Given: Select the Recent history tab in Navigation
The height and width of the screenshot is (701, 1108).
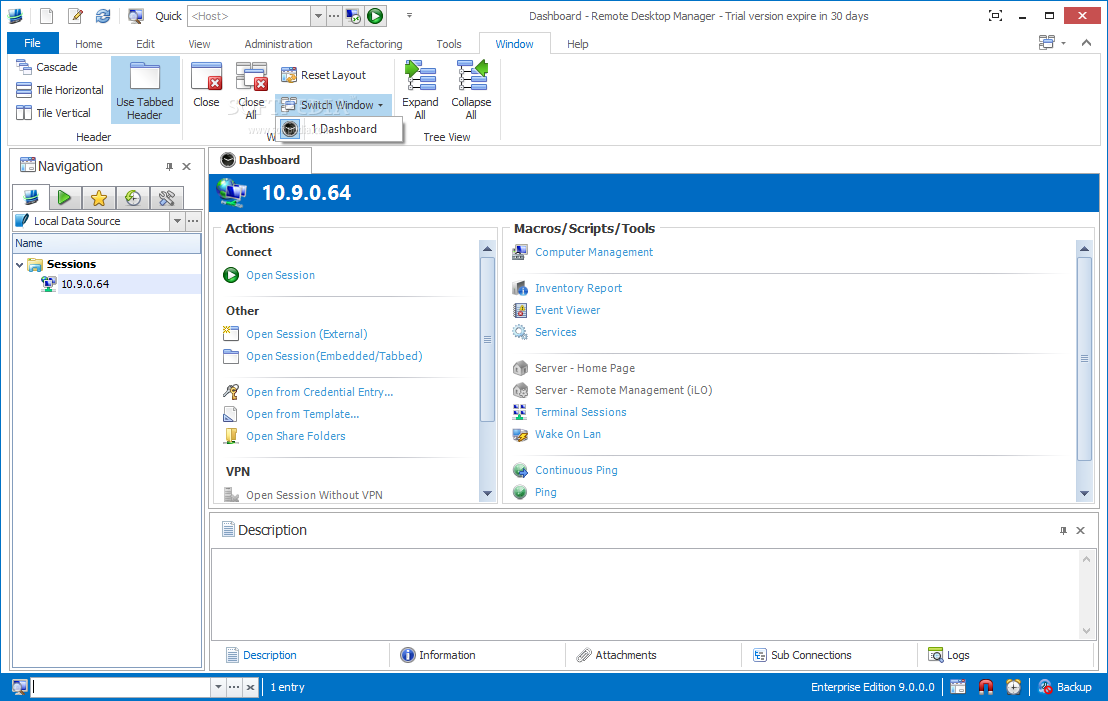Looking at the screenshot, I should pyautogui.click(x=133, y=198).
